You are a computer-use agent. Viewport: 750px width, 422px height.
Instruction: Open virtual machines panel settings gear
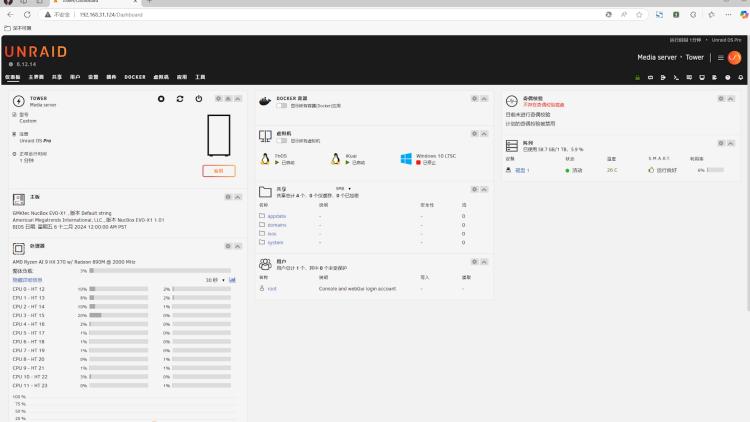tap(474, 133)
